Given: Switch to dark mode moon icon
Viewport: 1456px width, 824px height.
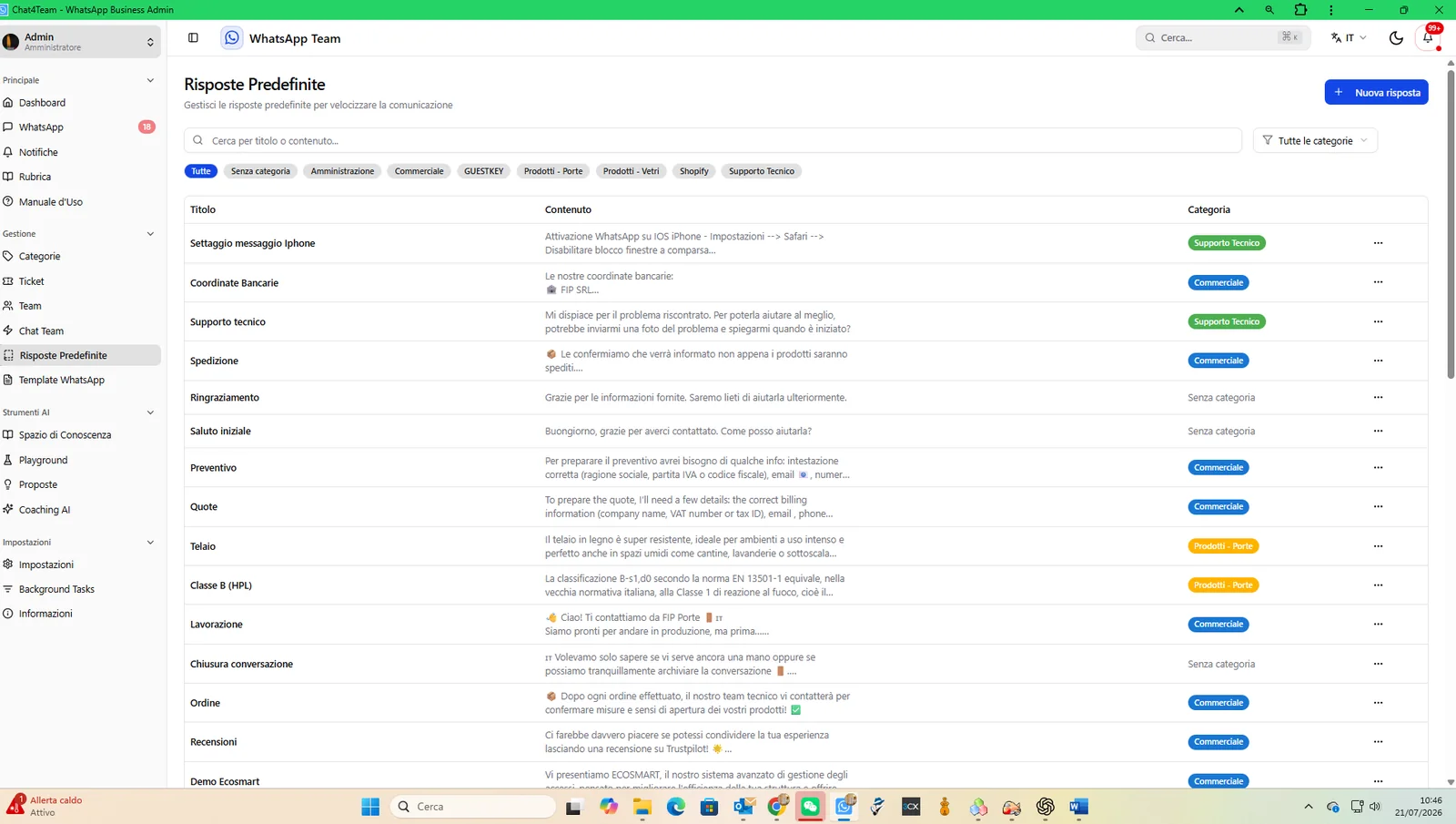Looking at the screenshot, I should (x=1396, y=38).
